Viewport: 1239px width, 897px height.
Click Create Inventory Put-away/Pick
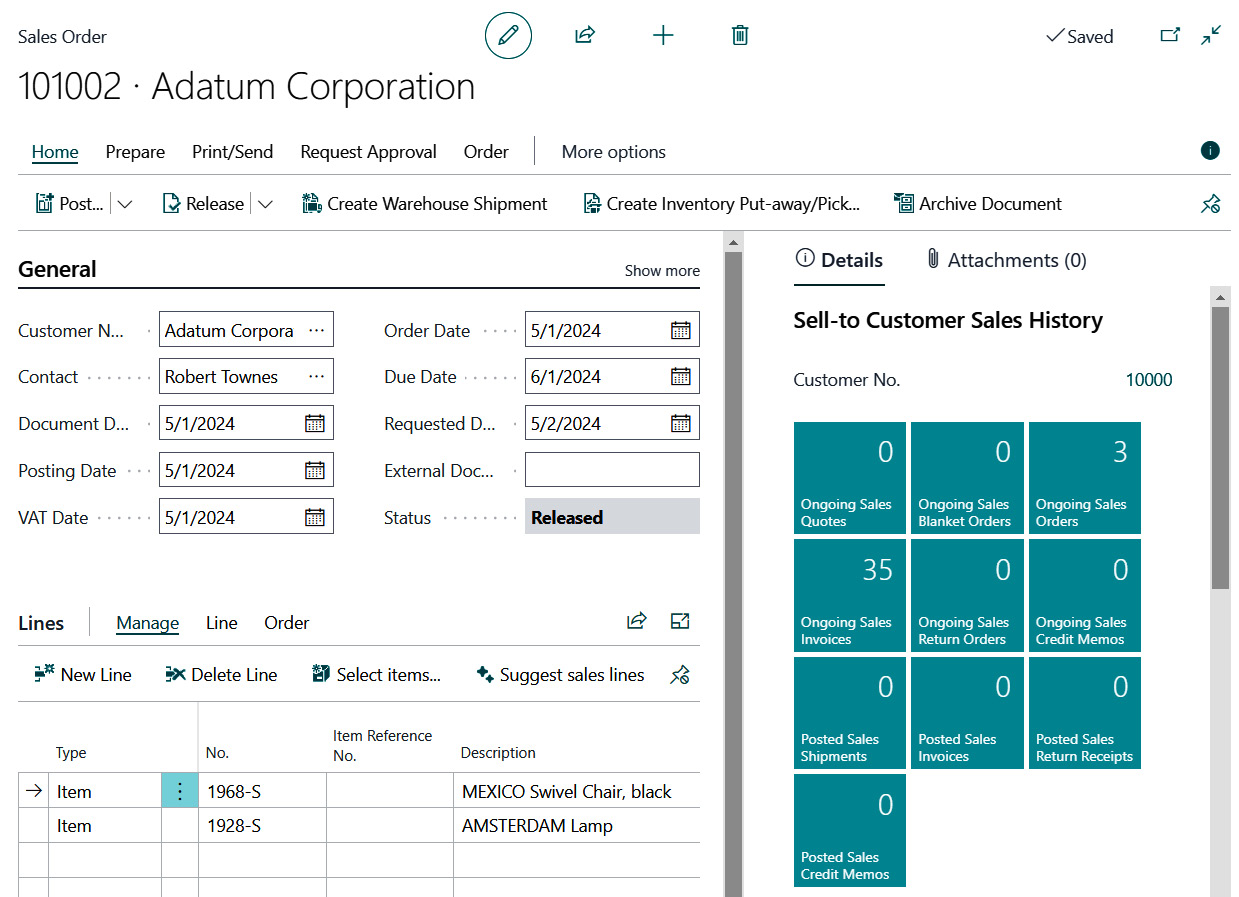(721, 204)
